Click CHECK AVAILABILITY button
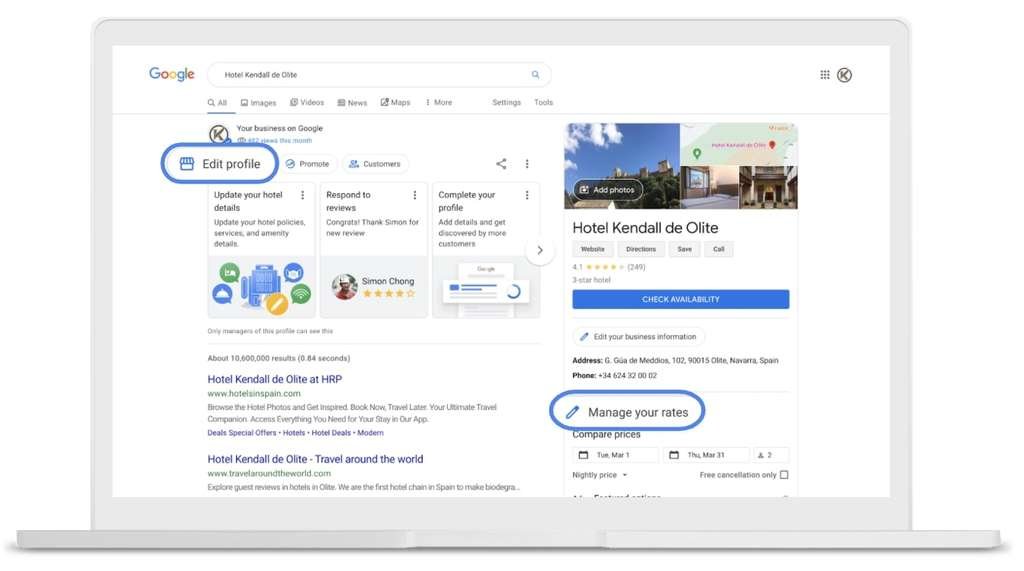Viewport: 1024px width, 571px height. pos(680,299)
